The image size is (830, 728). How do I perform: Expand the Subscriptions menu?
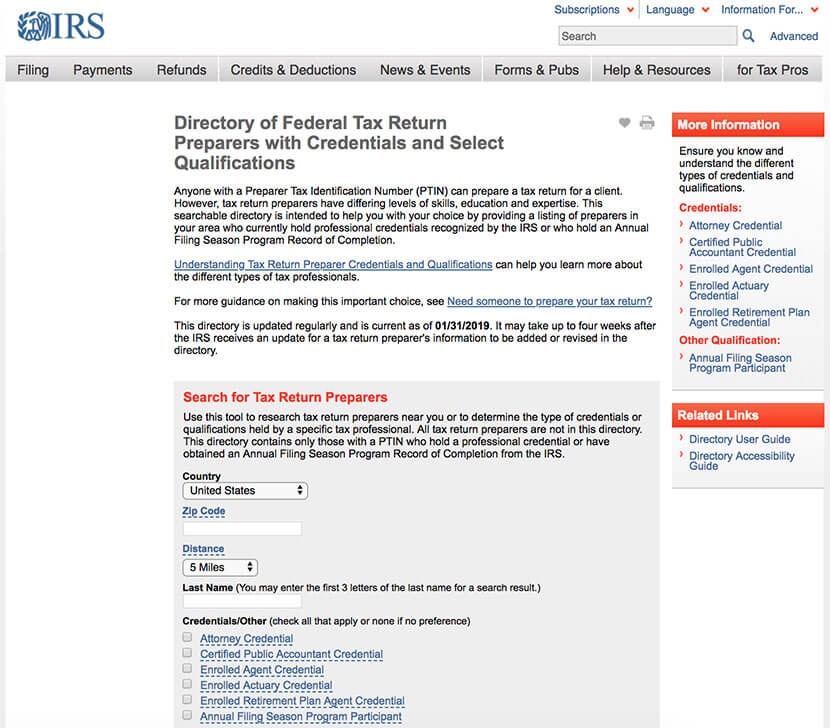click(593, 10)
